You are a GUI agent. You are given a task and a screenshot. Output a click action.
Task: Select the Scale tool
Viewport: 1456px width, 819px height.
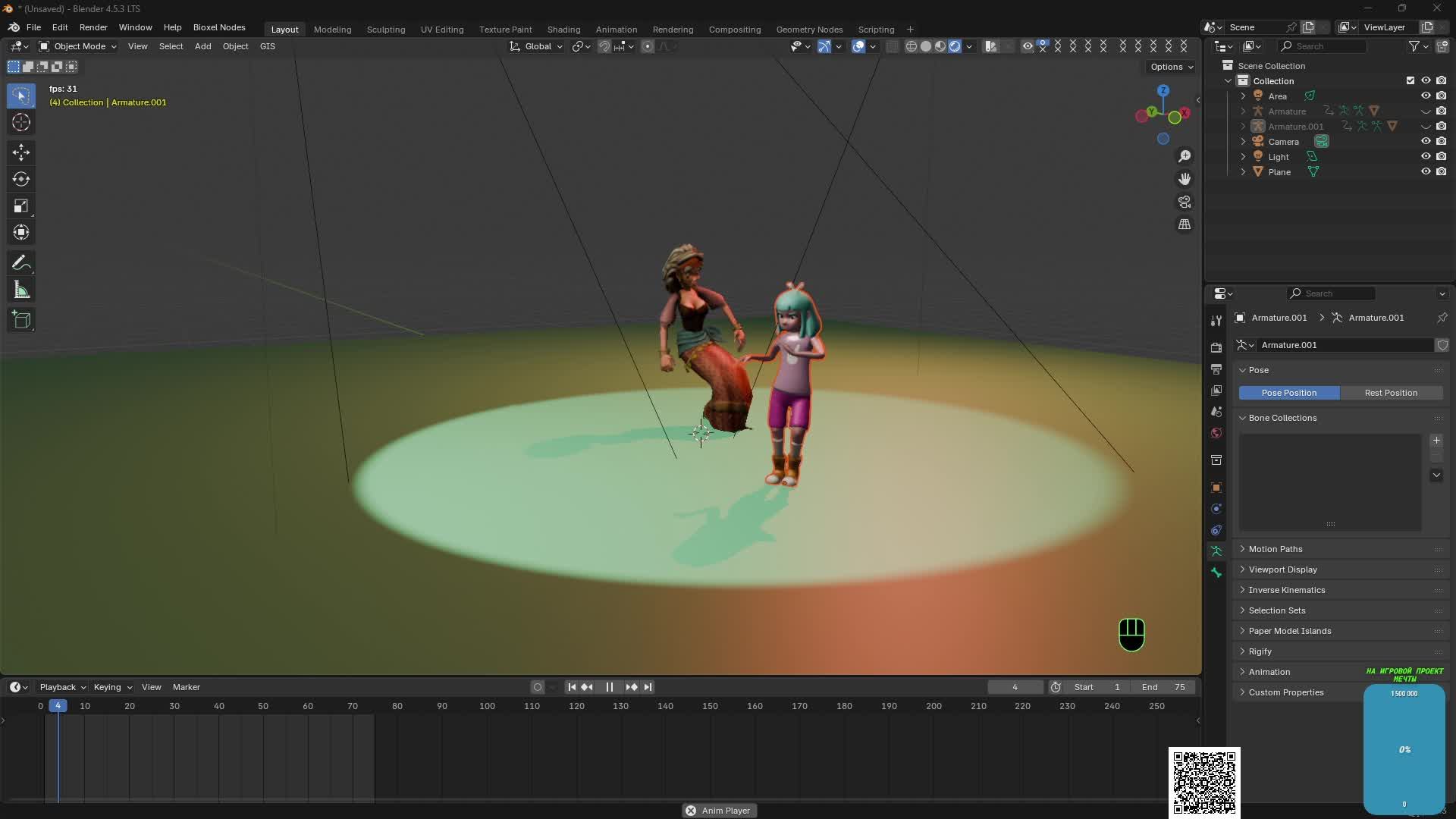(20, 206)
